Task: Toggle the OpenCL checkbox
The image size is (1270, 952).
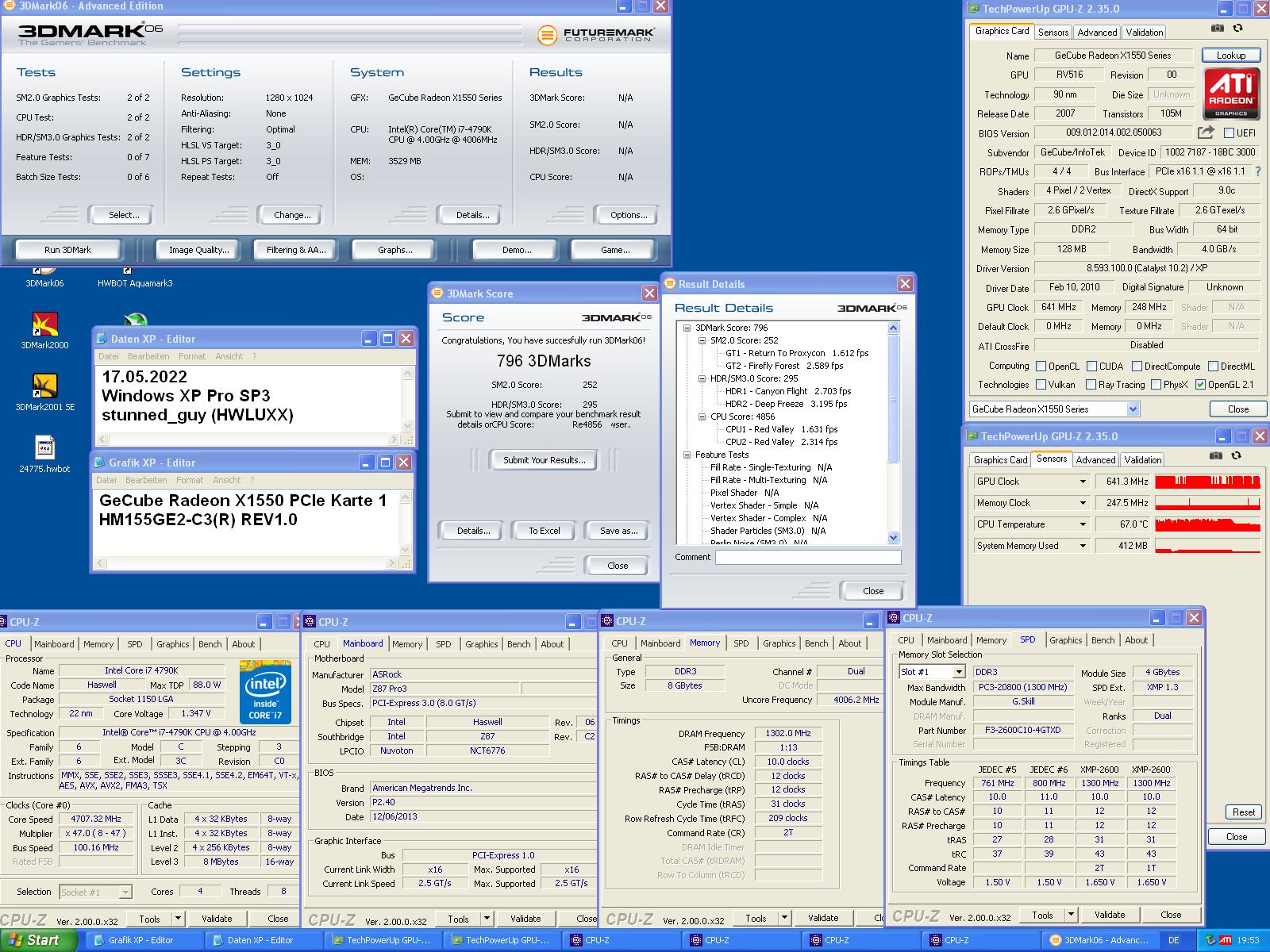Action: pyautogui.click(x=1041, y=367)
